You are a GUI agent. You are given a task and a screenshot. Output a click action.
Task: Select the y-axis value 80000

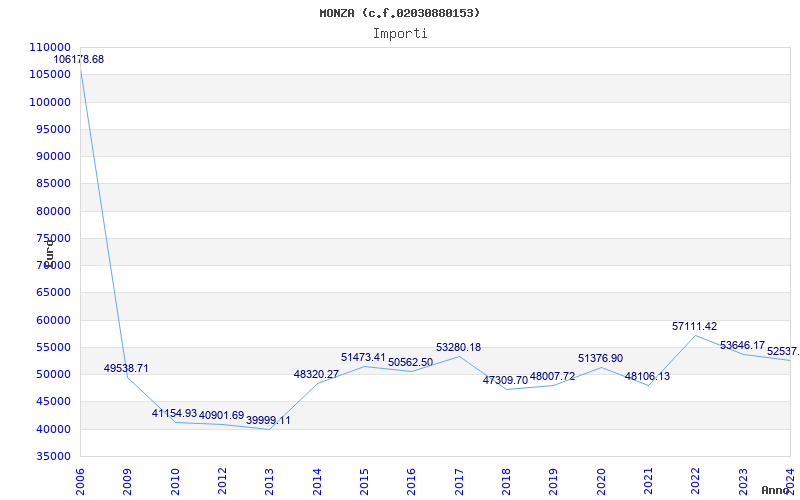[x=53, y=211]
